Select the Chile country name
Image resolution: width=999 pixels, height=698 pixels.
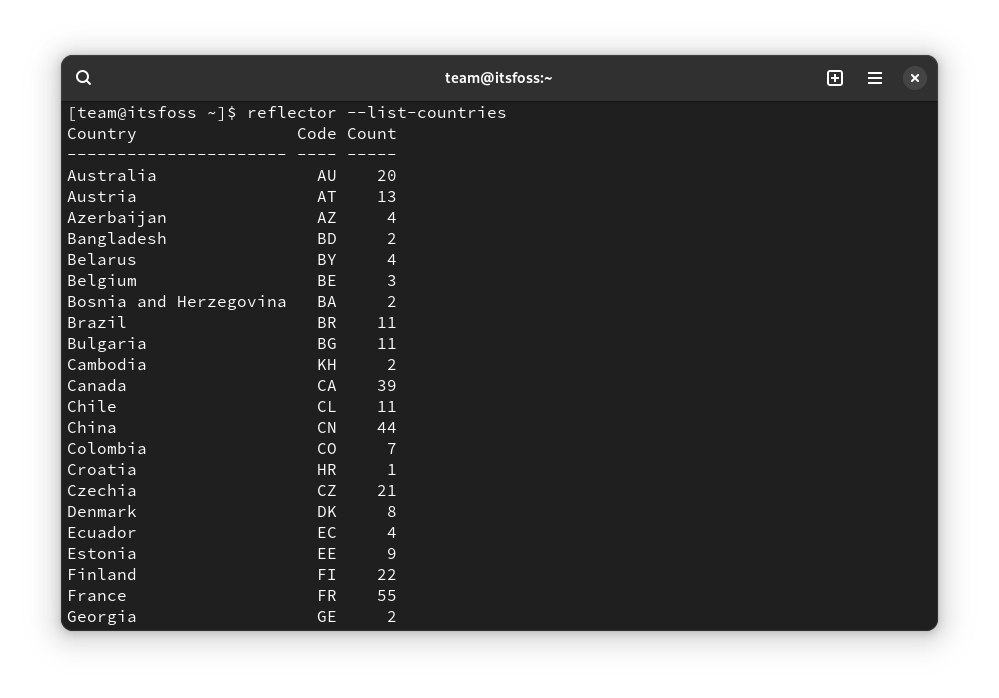(92, 407)
